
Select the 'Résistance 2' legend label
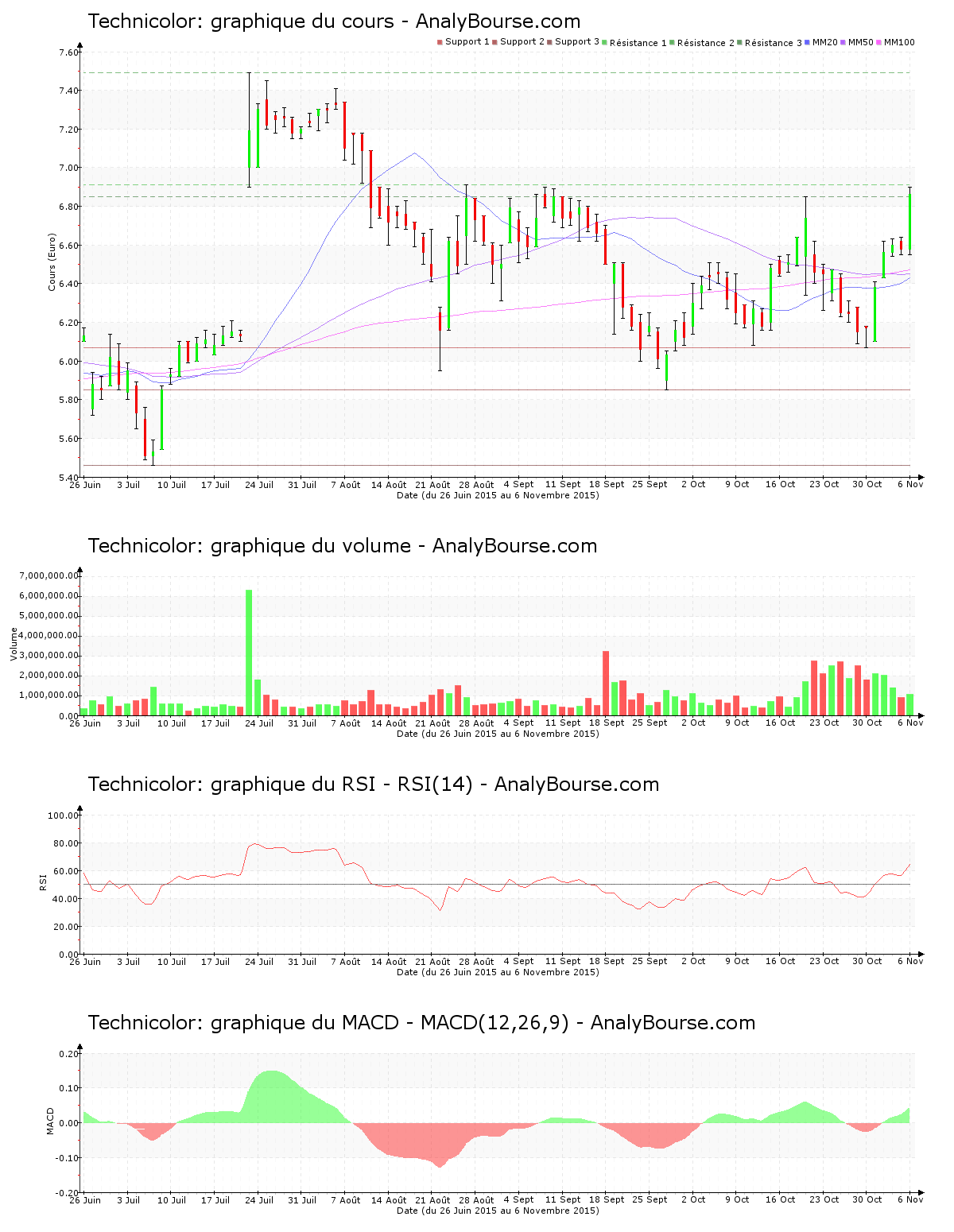click(x=706, y=43)
